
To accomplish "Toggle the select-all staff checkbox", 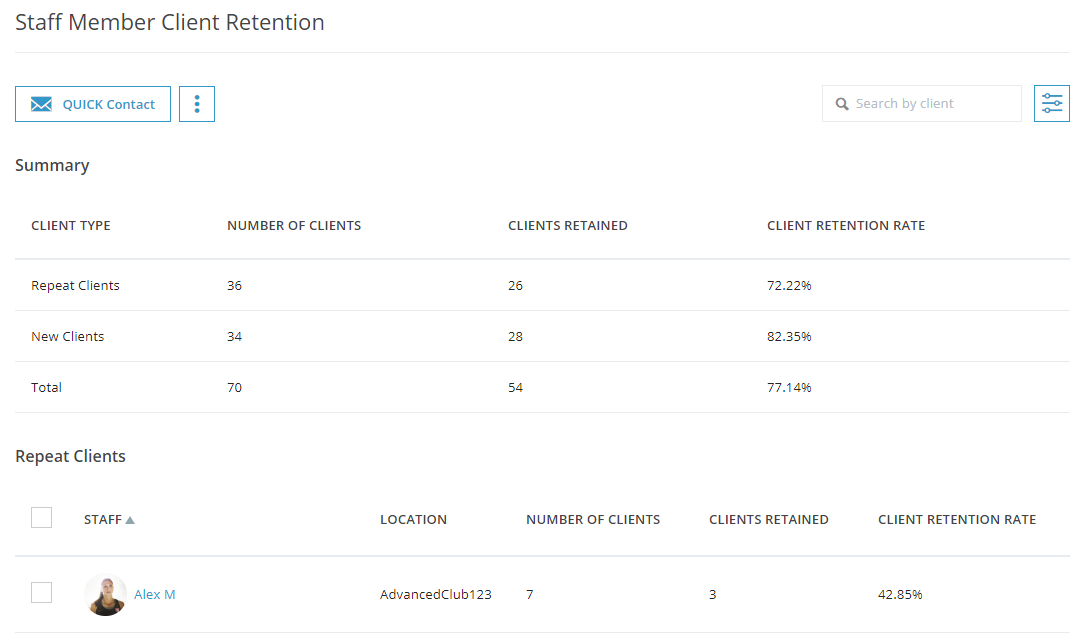I will coord(41,518).
